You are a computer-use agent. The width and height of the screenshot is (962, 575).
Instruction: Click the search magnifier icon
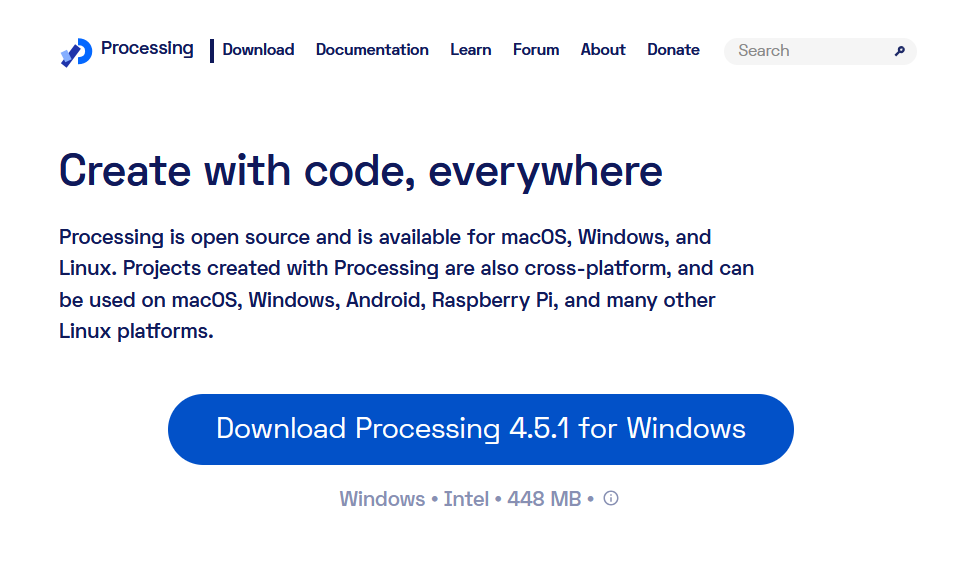(899, 51)
